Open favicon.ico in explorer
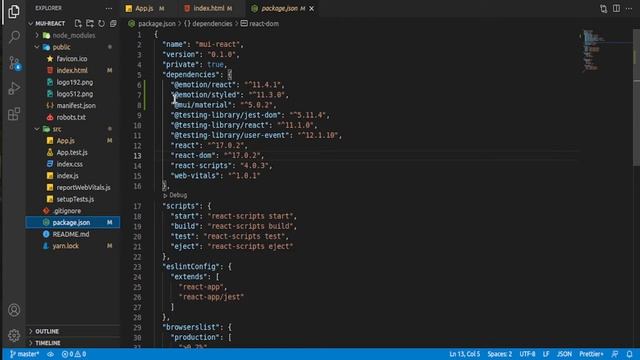 (73, 59)
